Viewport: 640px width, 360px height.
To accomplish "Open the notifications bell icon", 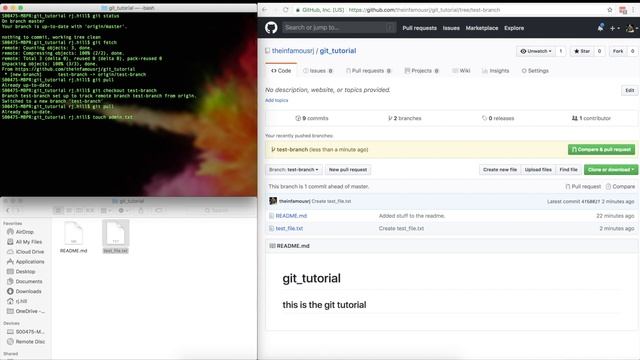I will click(x=600, y=28).
